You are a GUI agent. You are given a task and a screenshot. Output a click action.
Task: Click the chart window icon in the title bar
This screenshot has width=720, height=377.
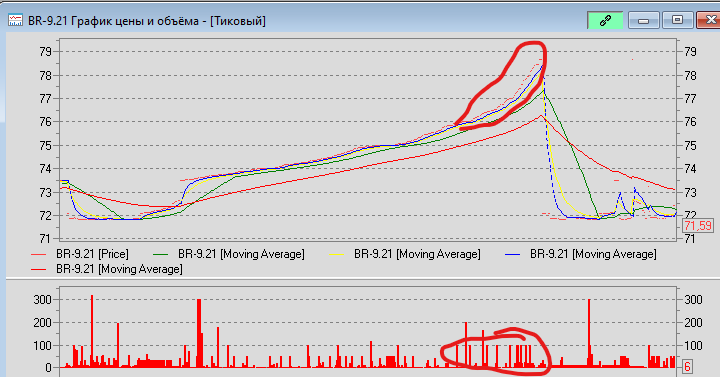pos(15,21)
